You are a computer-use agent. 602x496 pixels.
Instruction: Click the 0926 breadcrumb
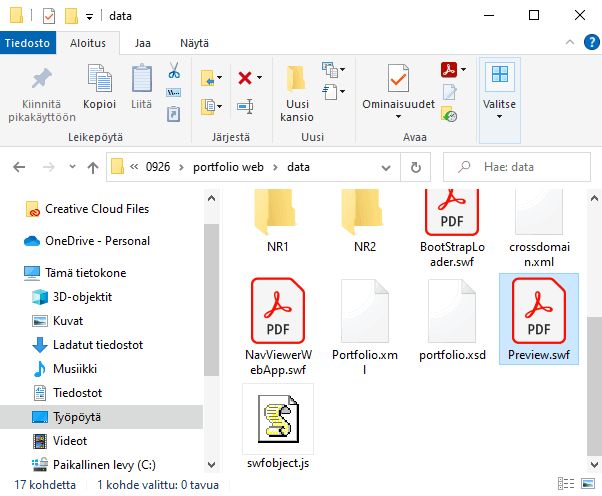pyautogui.click(x=158, y=167)
